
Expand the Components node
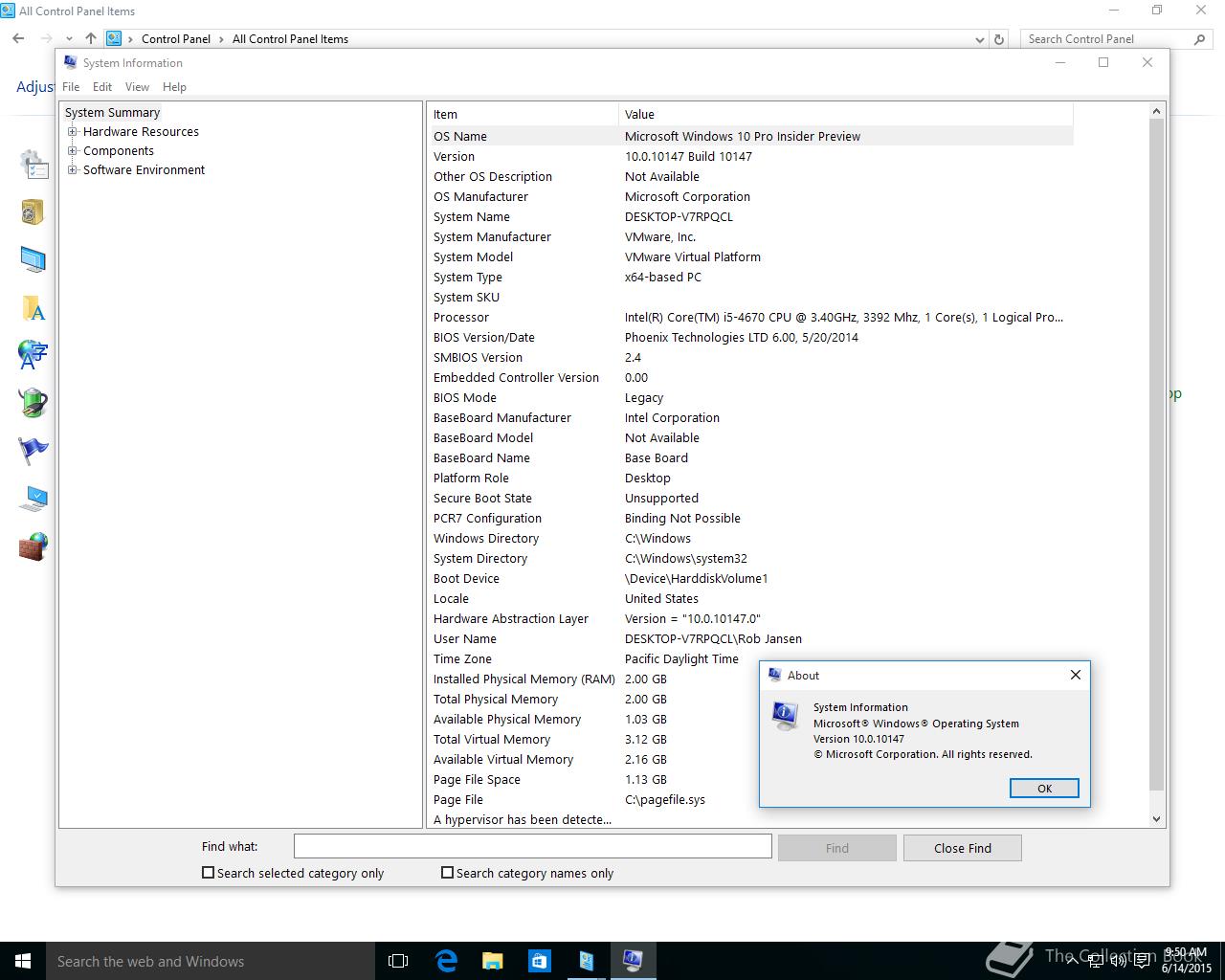(73, 151)
